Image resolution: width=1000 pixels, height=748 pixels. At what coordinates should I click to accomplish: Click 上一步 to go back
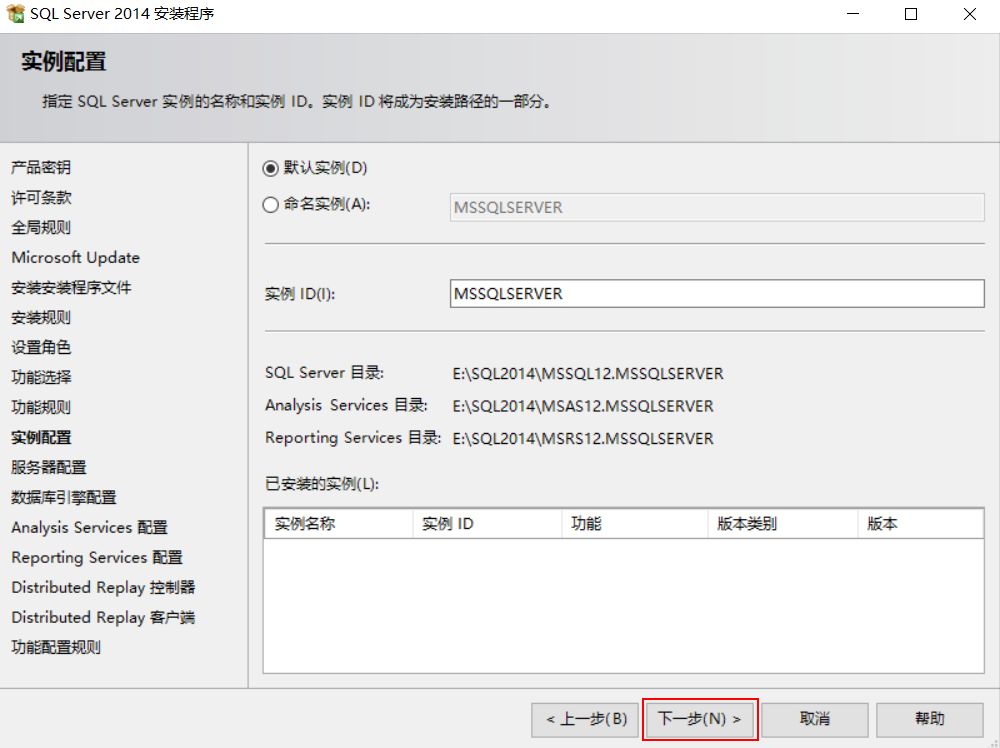[x=585, y=719]
